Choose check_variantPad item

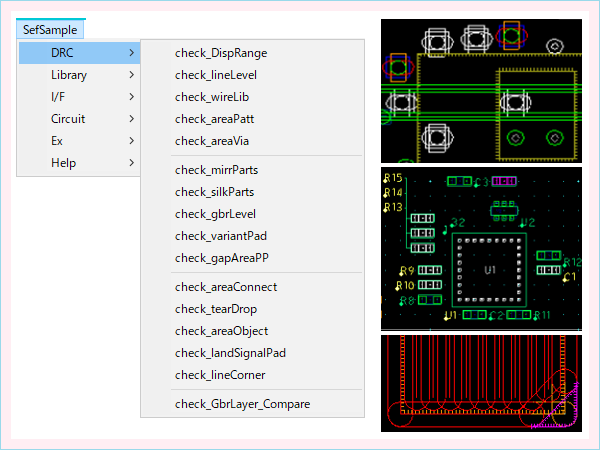pos(220,236)
